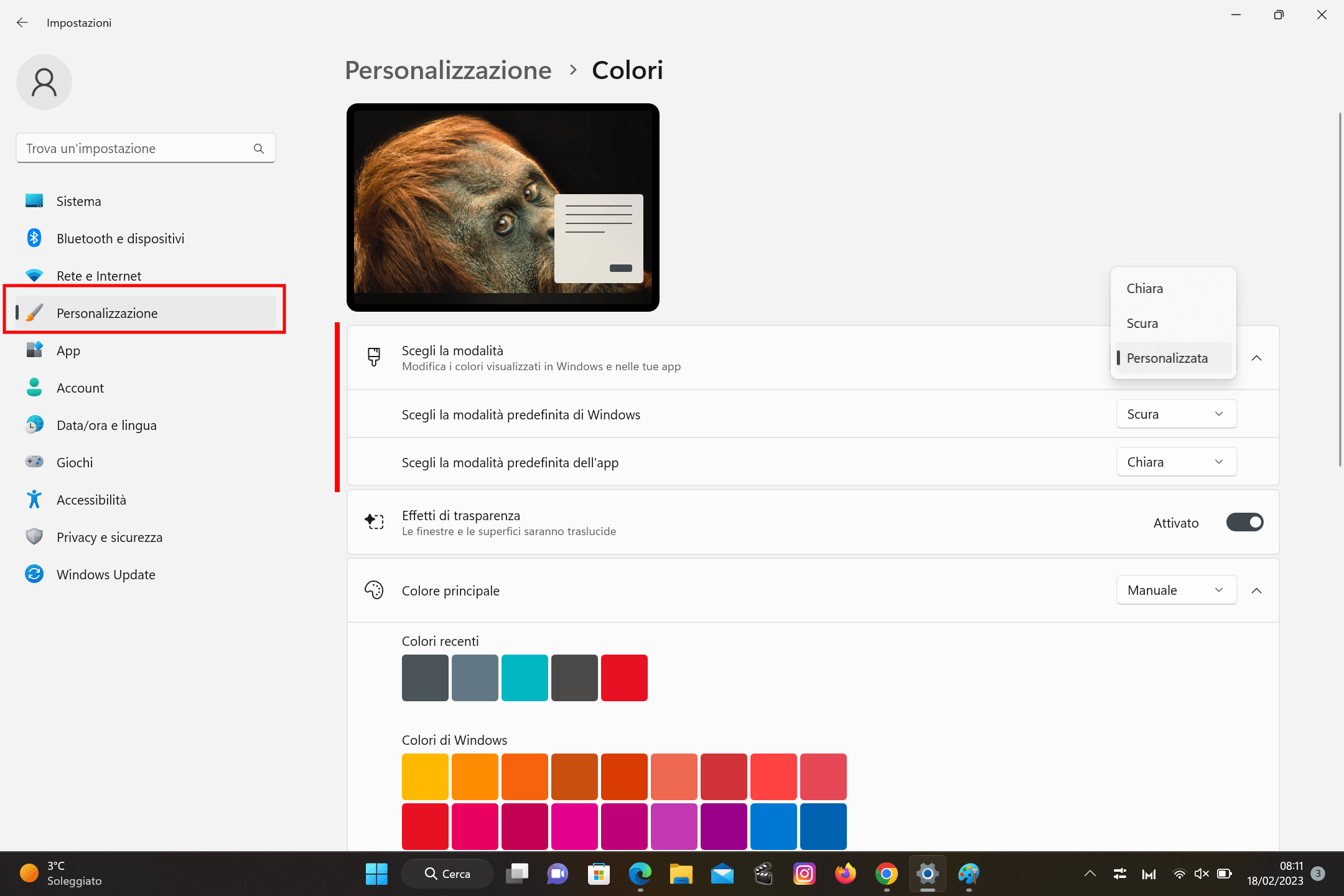Select Sistema in the settings sidebar

(79, 201)
